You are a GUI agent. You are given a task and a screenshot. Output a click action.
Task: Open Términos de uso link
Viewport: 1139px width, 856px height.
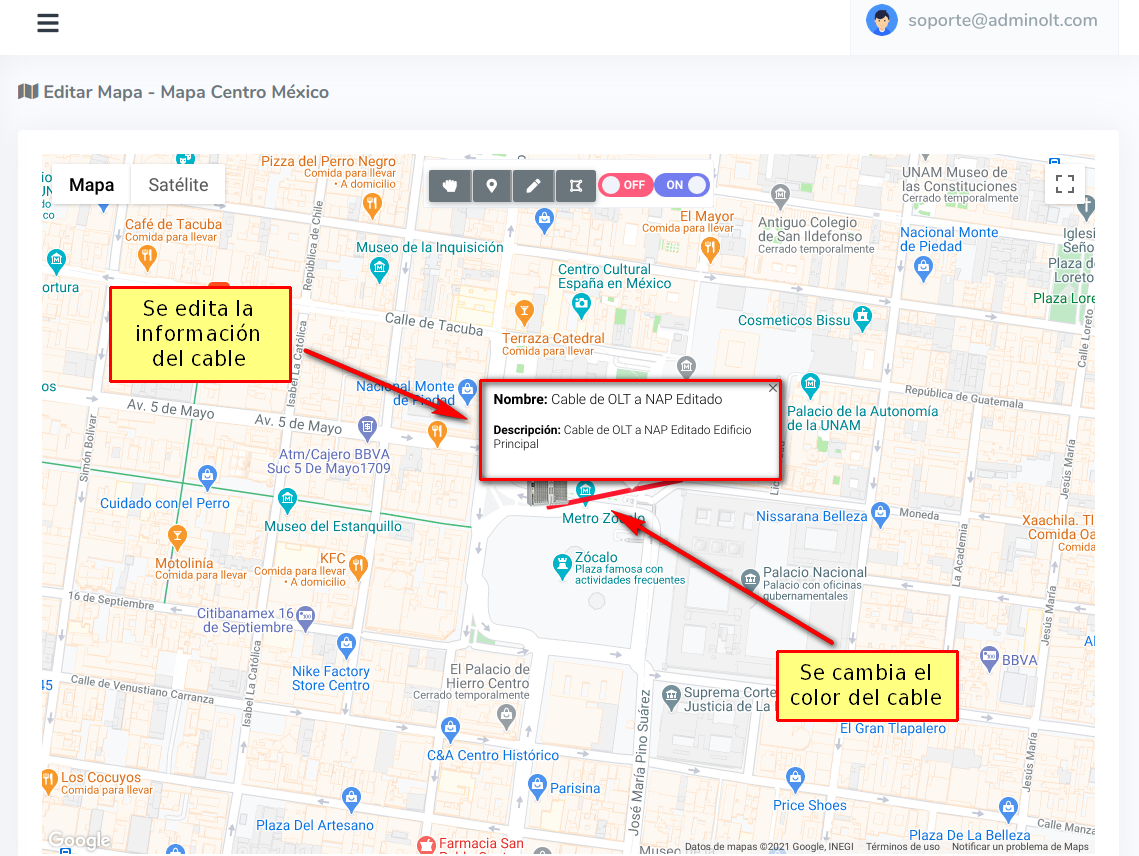coord(902,847)
